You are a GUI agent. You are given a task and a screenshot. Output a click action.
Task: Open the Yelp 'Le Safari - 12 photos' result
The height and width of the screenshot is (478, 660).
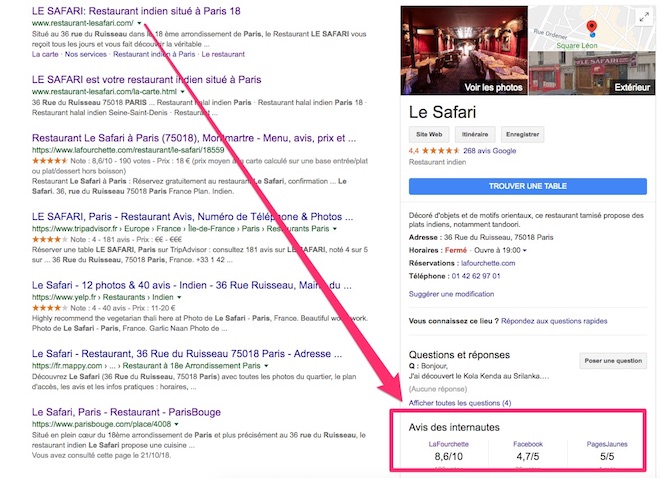point(192,285)
